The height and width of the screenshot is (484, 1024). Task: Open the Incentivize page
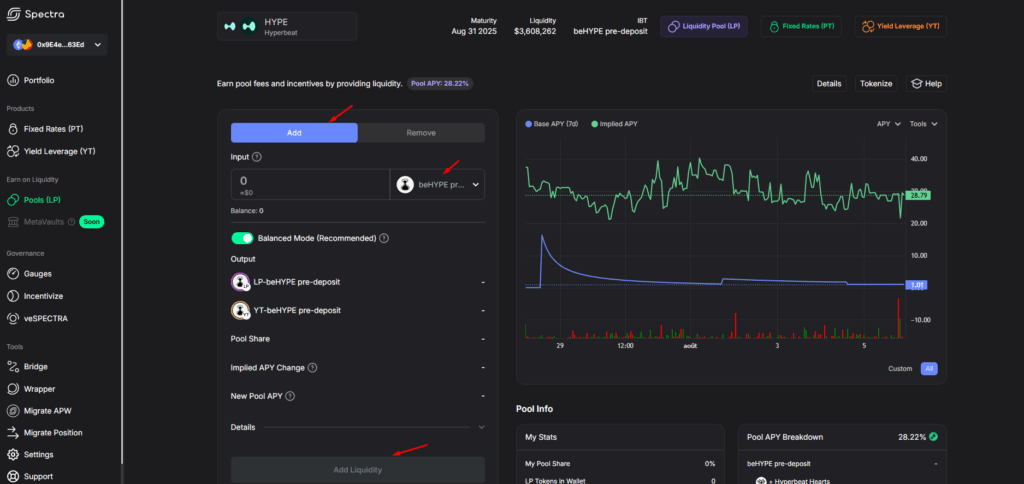(43, 296)
